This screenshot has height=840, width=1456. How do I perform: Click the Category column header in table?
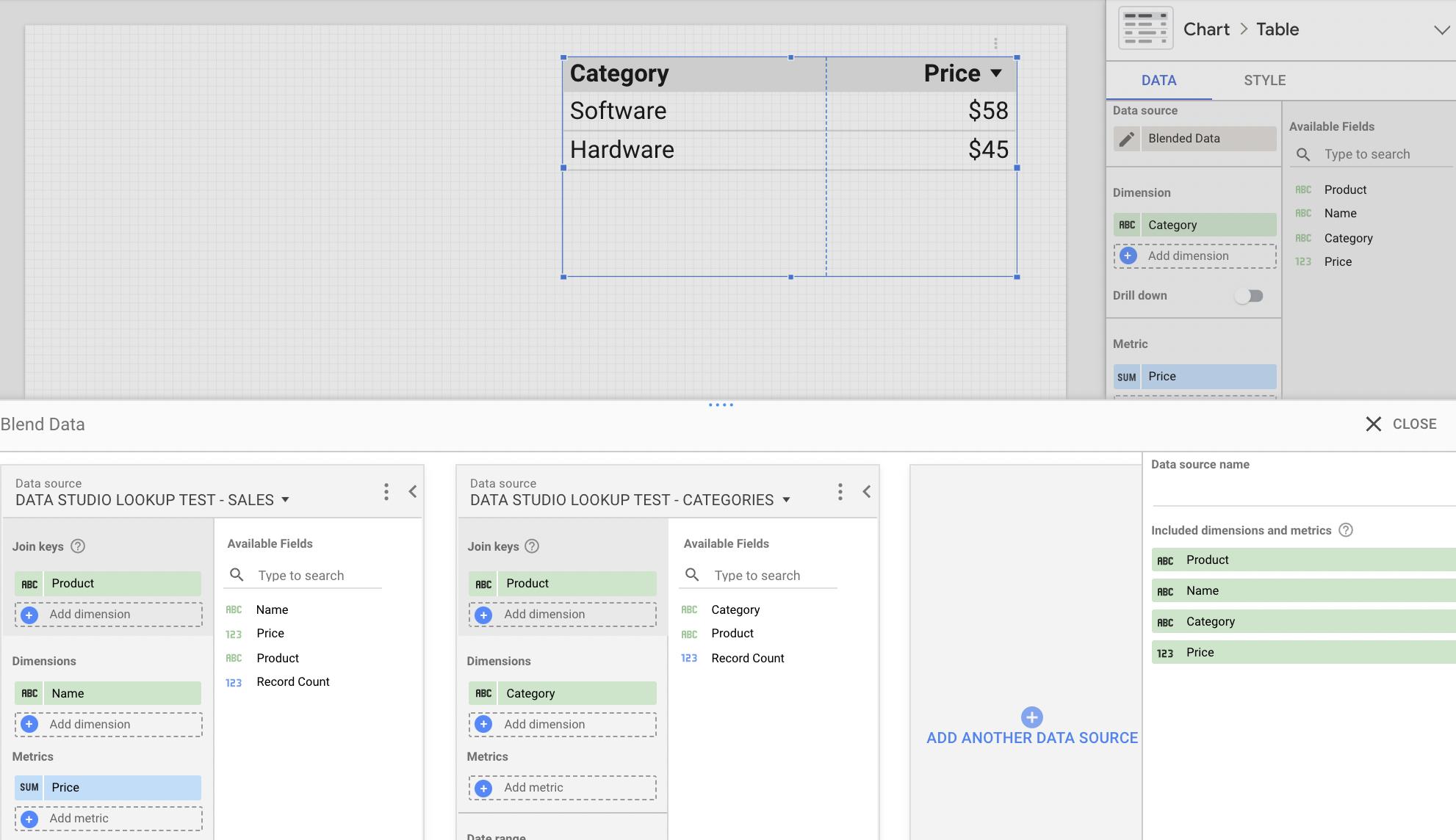619,73
